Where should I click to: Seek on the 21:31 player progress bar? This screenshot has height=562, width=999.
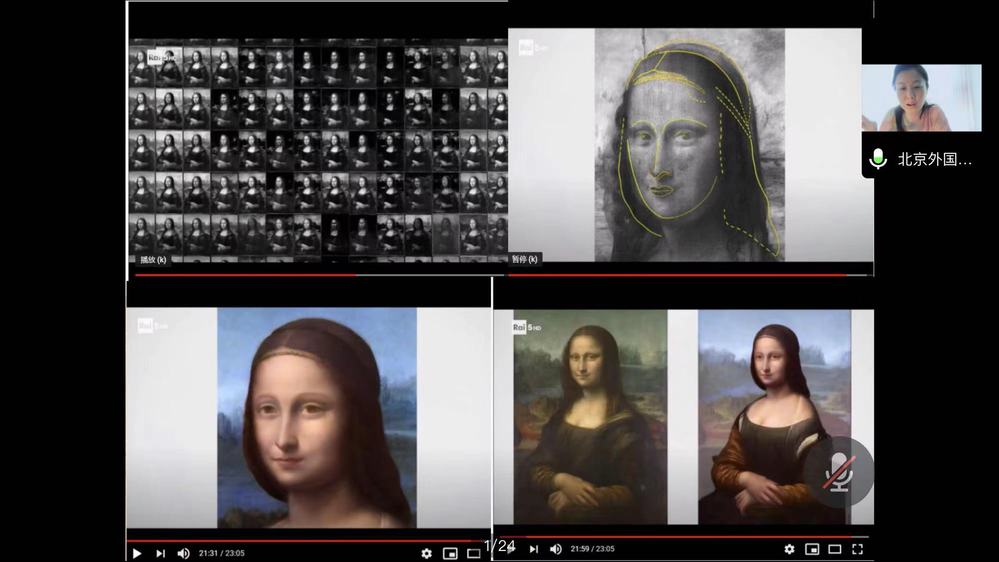(309, 541)
